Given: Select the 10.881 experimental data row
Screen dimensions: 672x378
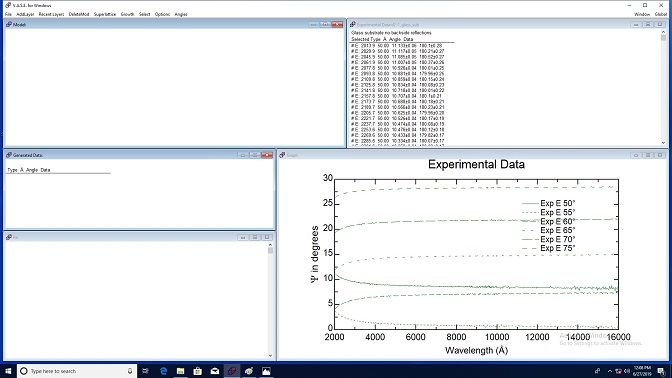Looking at the screenshot, I should point(397,73).
